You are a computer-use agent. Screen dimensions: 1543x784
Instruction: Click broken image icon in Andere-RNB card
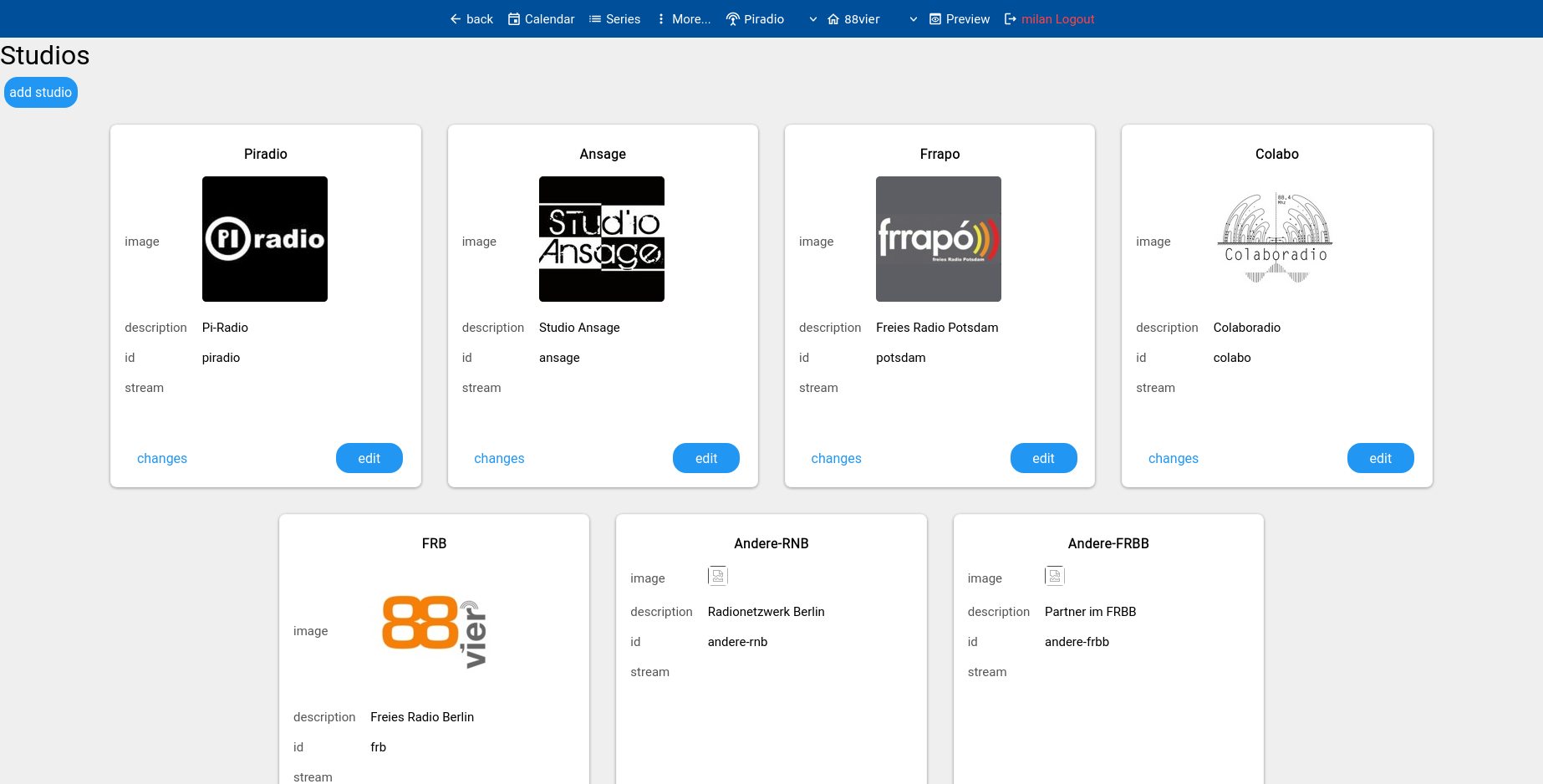click(x=718, y=576)
